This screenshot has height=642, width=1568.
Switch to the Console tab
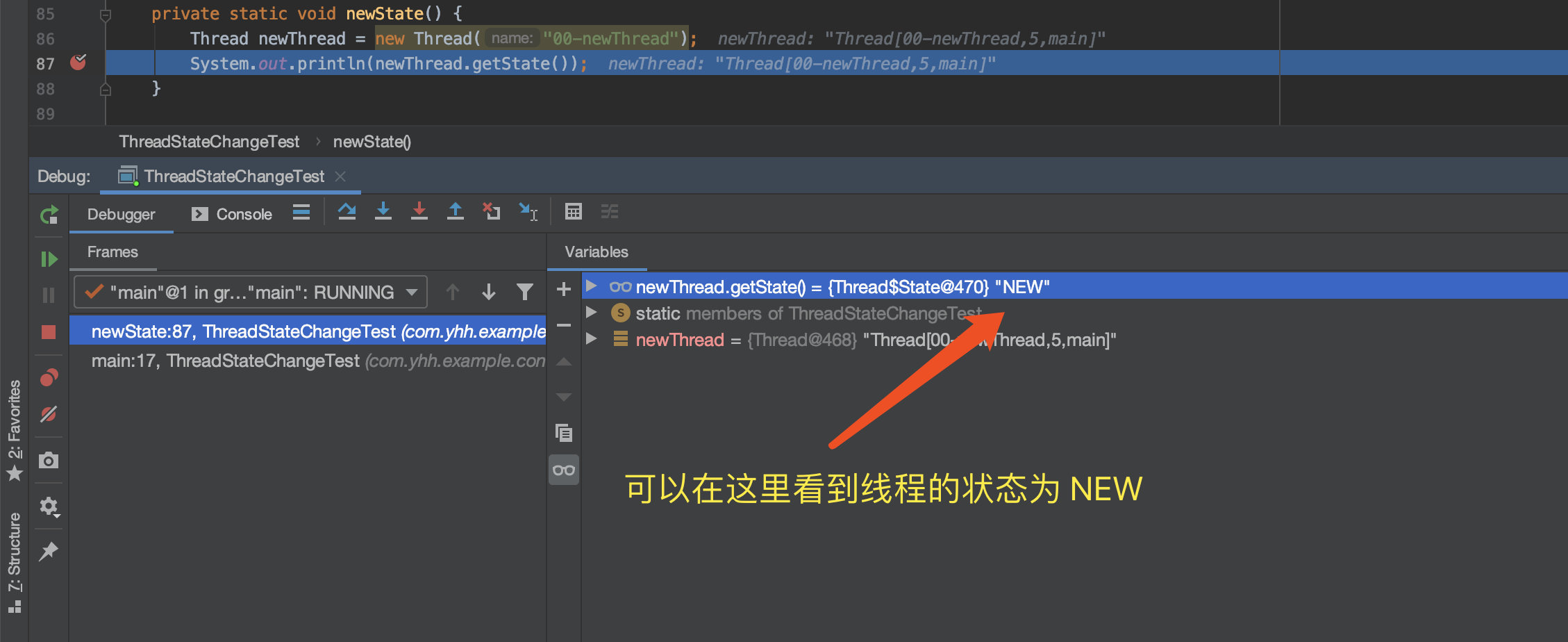tap(232, 215)
